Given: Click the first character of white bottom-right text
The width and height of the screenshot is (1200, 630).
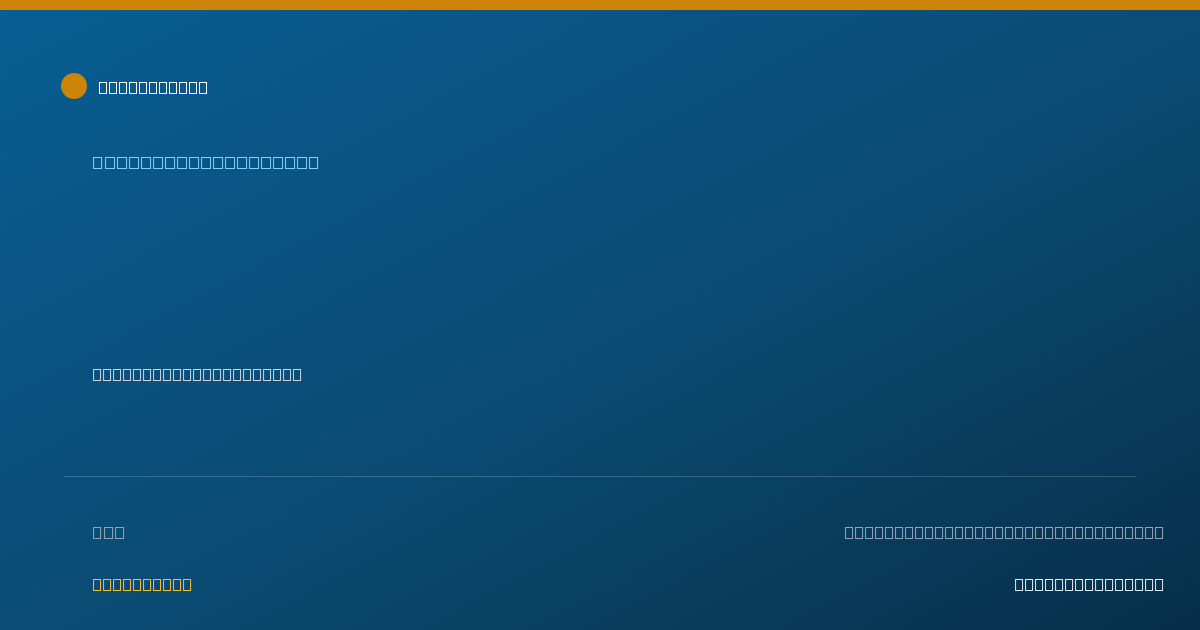Looking at the screenshot, I should click(x=1019, y=584).
